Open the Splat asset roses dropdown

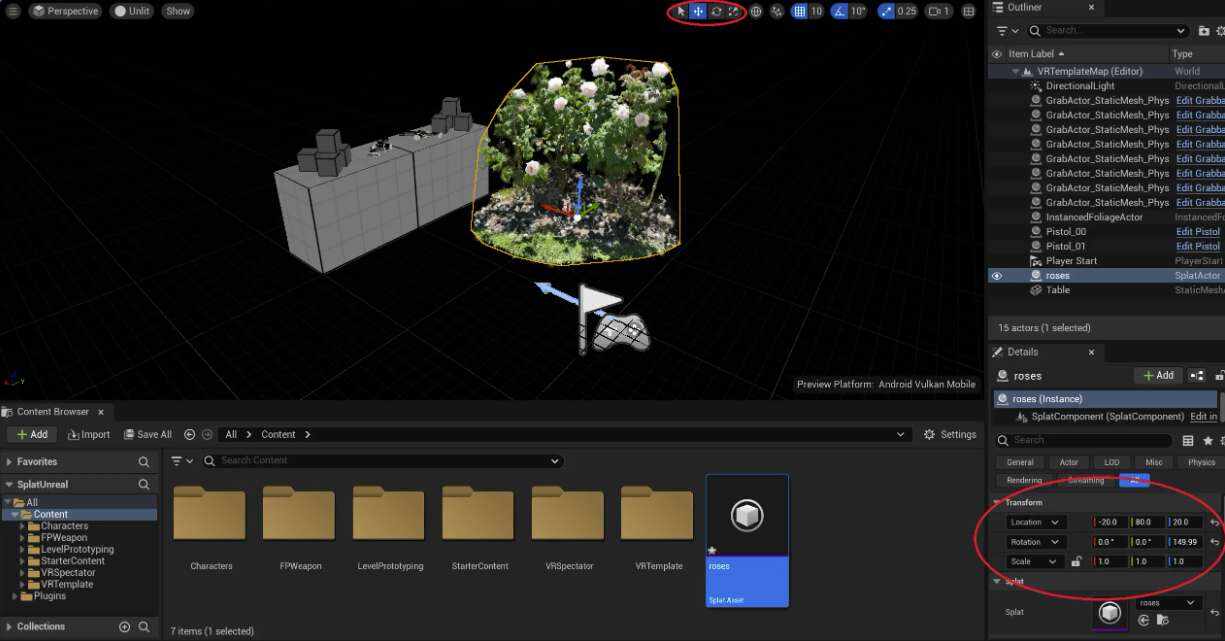coord(1169,603)
